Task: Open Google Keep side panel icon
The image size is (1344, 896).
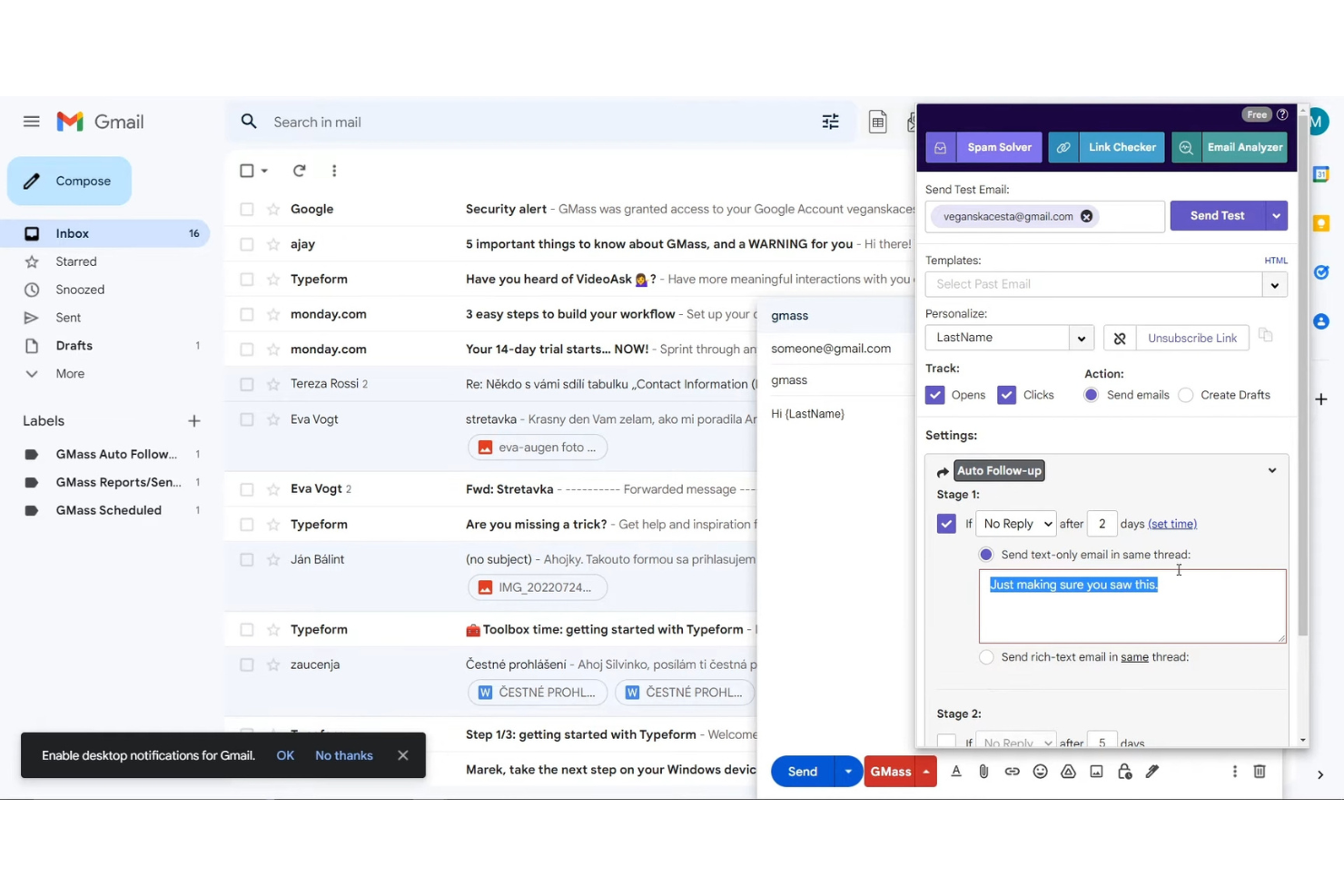Action: click(x=1321, y=223)
